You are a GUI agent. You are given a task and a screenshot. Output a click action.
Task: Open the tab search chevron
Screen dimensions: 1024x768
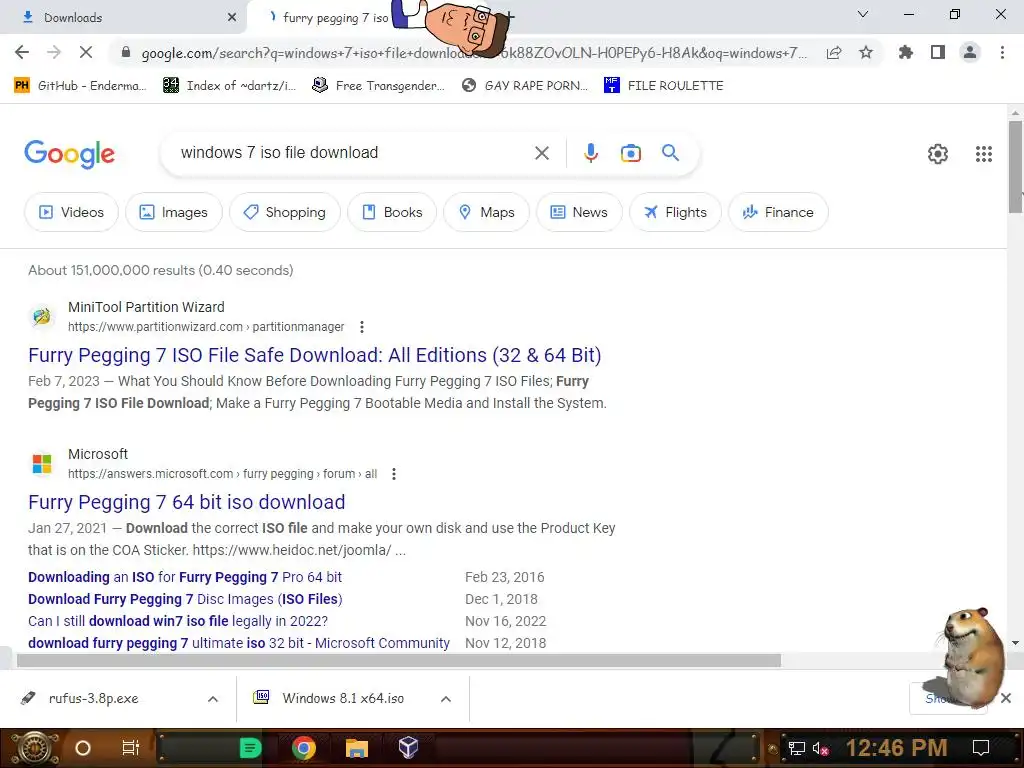click(863, 14)
